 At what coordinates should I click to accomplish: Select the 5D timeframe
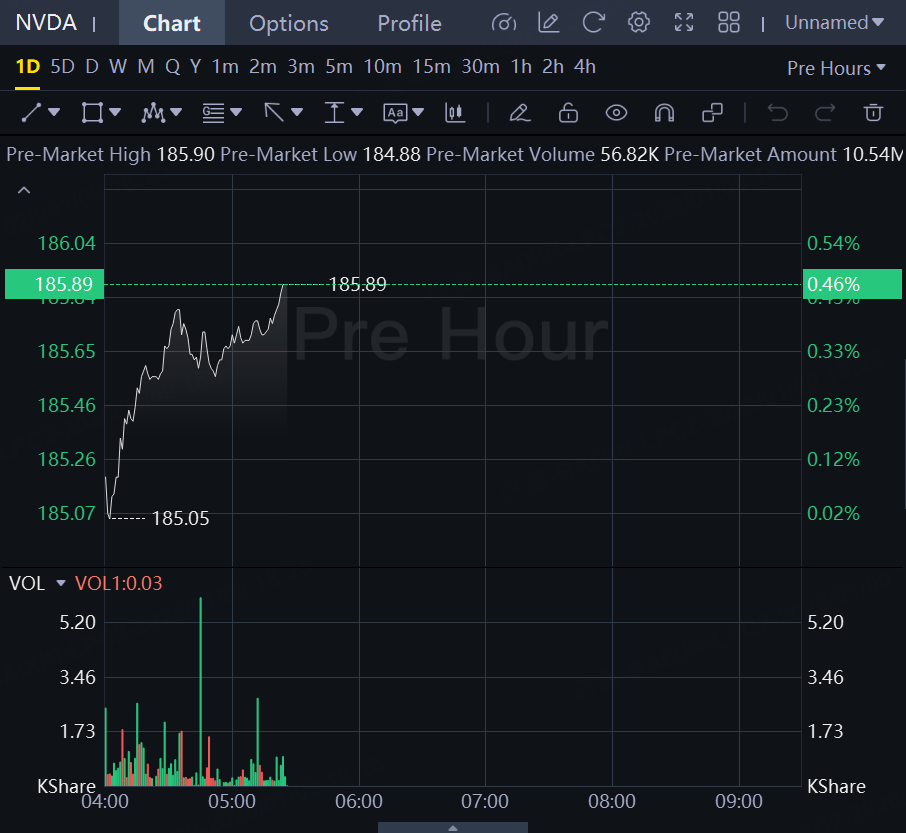click(62, 67)
